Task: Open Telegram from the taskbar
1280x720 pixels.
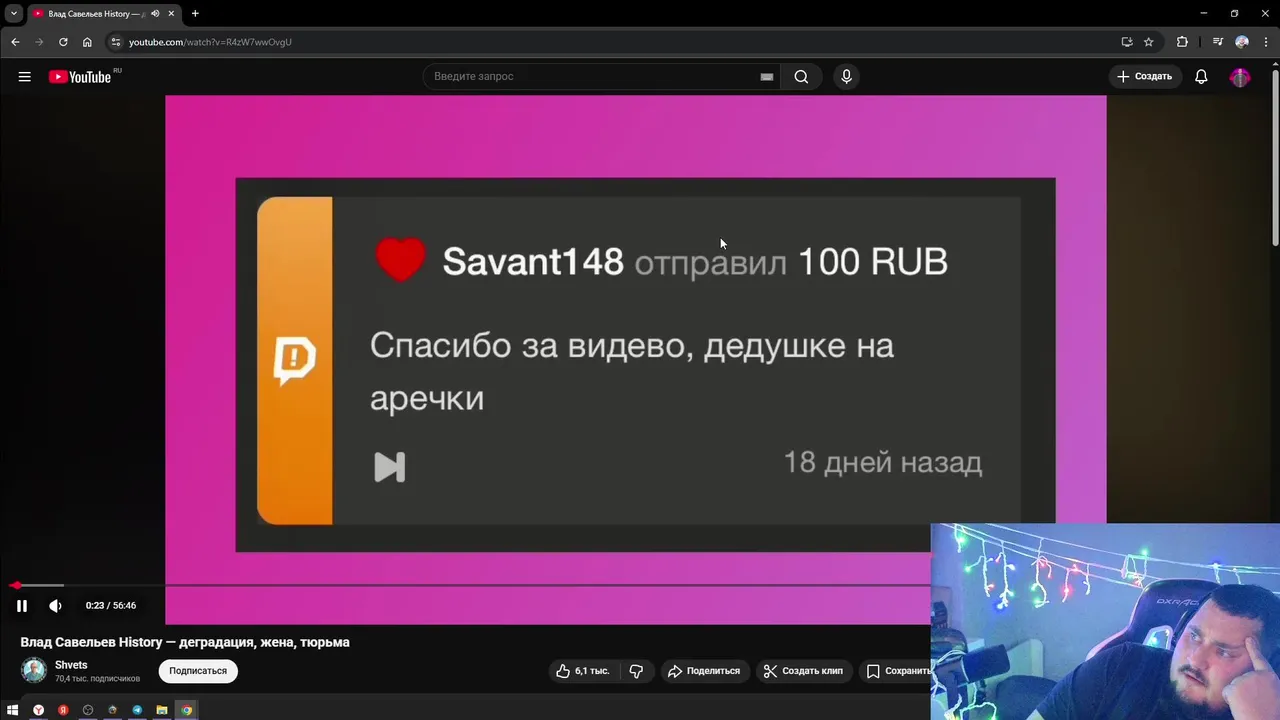Action: (137, 710)
